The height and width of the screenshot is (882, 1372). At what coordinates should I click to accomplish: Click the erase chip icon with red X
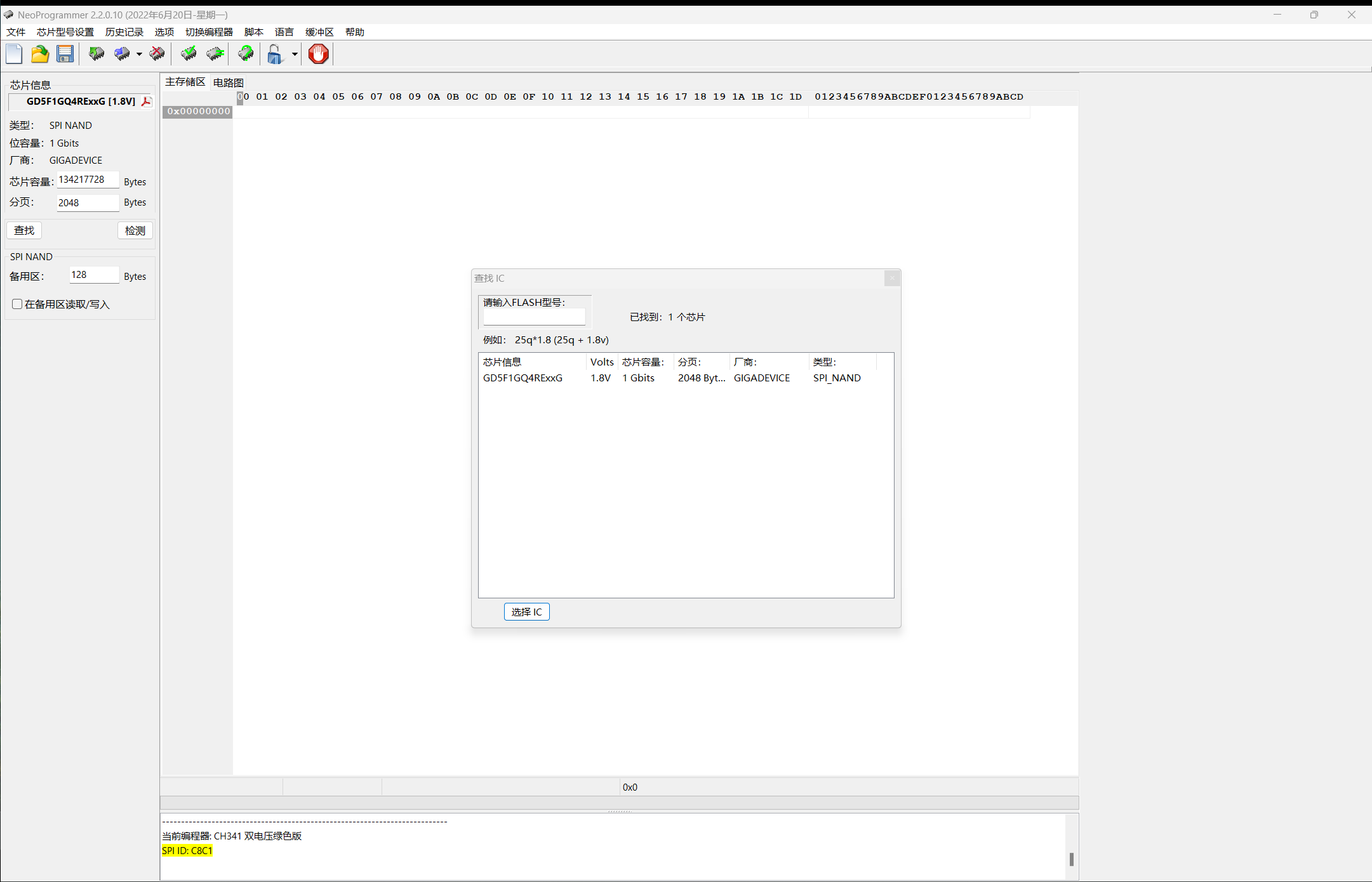coord(157,55)
